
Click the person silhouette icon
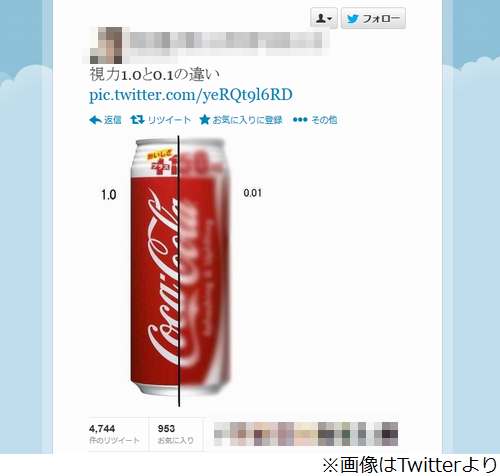[x=321, y=19]
